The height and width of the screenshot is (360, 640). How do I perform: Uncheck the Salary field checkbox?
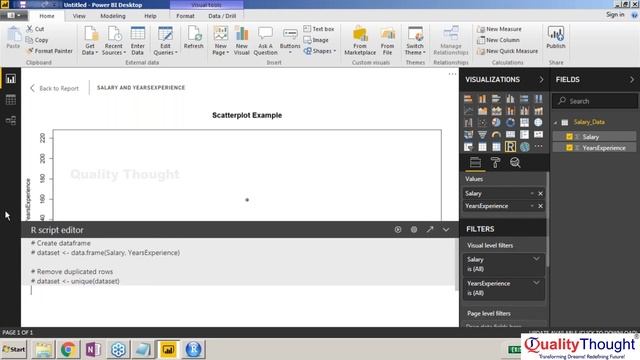click(x=569, y=137)
